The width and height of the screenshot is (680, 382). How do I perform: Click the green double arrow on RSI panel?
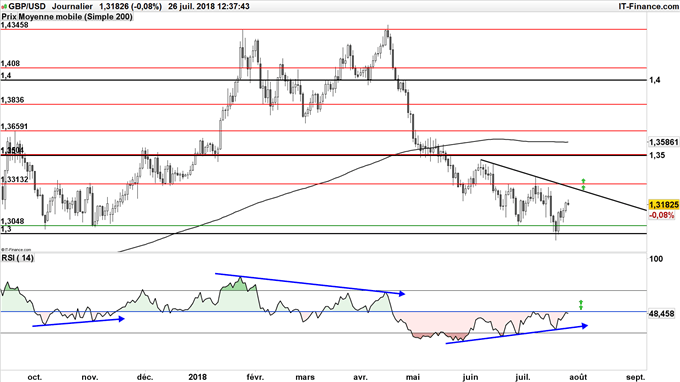[x=581, y=305]
